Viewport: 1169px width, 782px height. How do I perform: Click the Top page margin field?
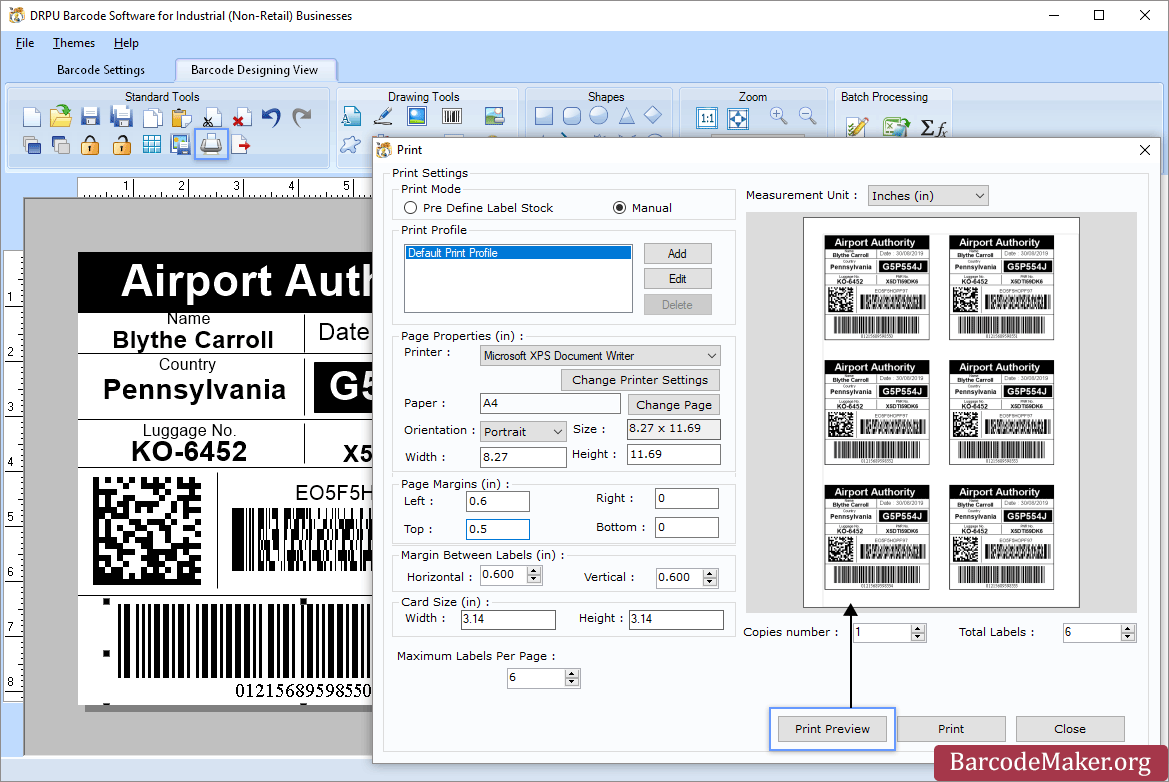(498, 529)
